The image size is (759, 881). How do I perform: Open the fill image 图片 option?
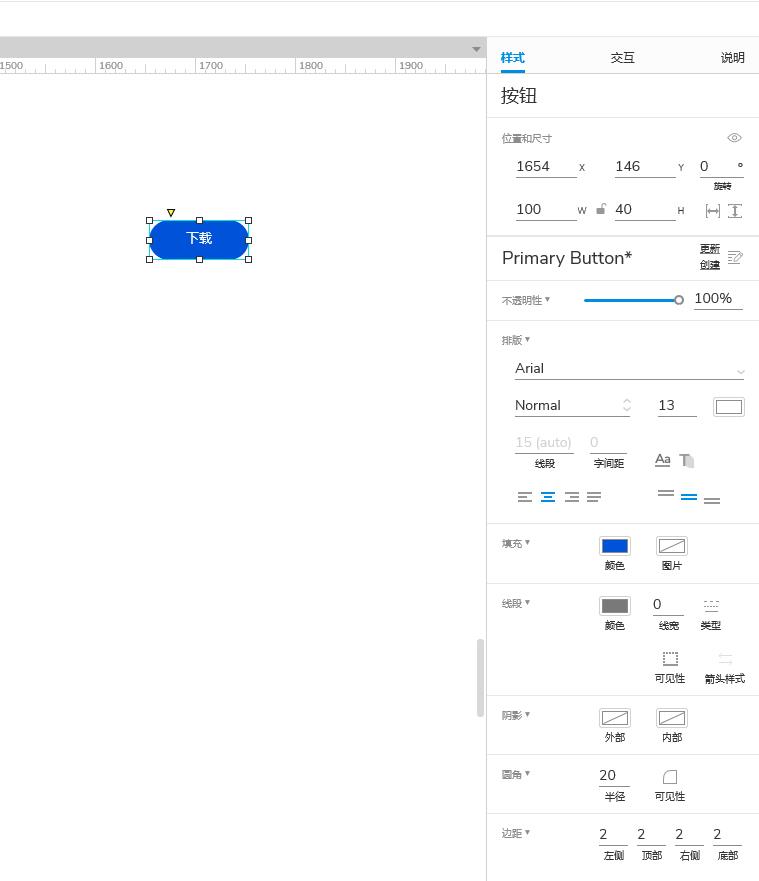[x=672, y=546]
